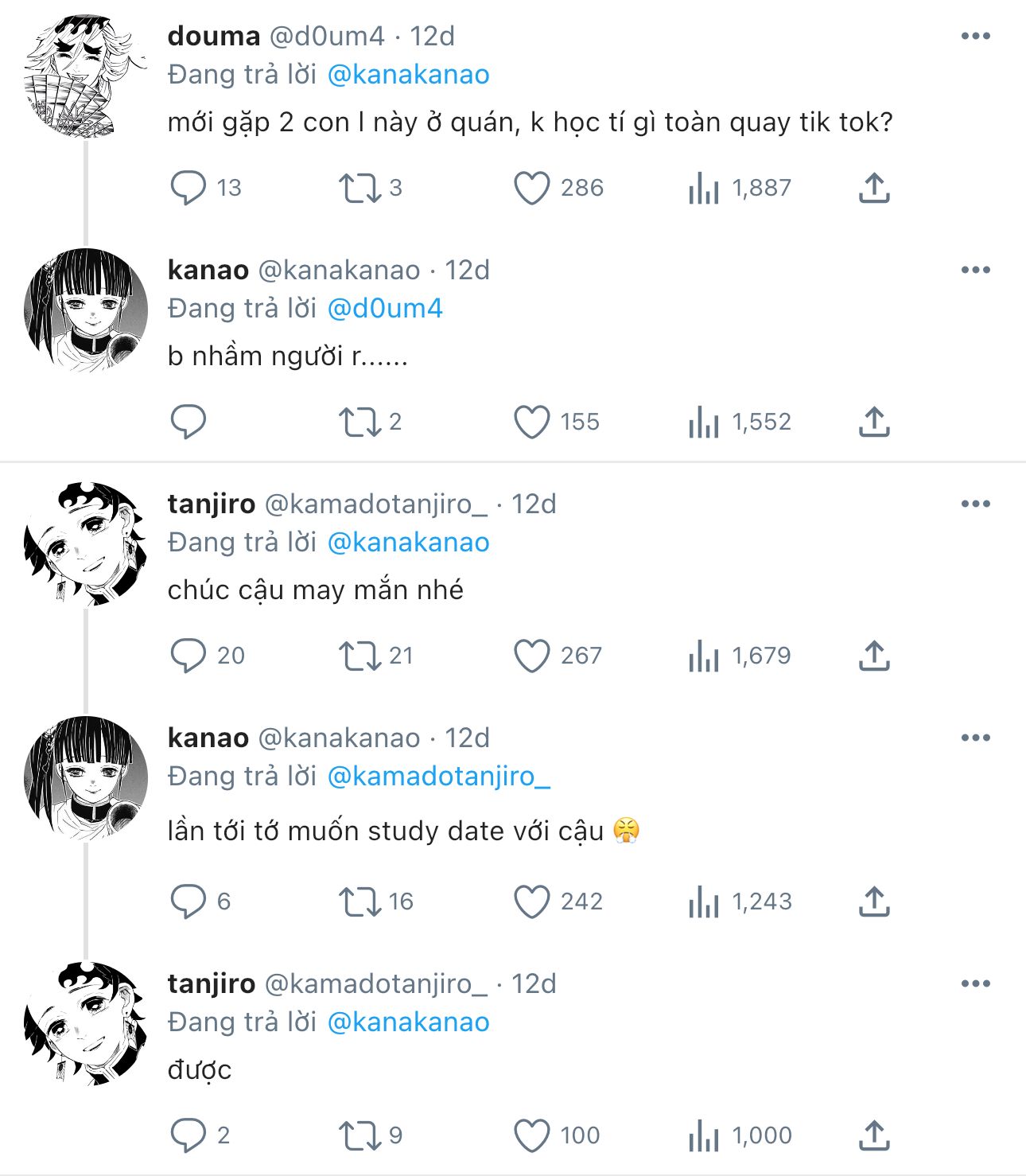Open more options on tanjiro's 'được' tweet
Screen dimensions: 1026x1176
975,983
